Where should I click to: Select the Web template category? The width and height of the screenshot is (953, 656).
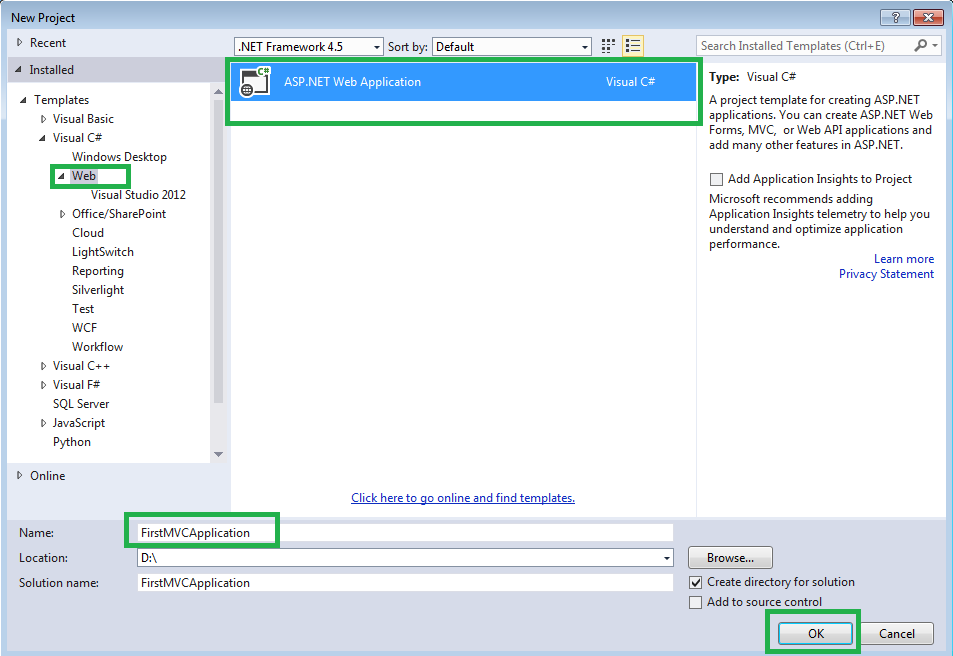point(84,176)
